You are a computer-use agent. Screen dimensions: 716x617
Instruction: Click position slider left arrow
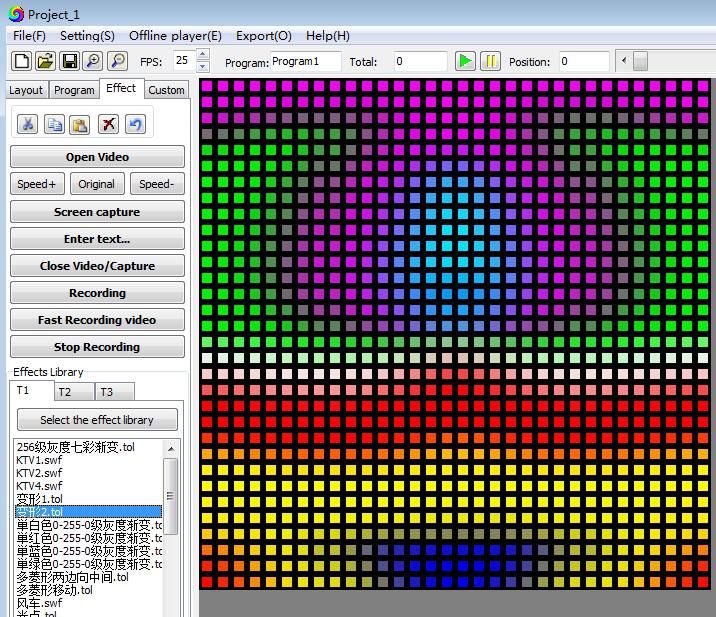624,61
